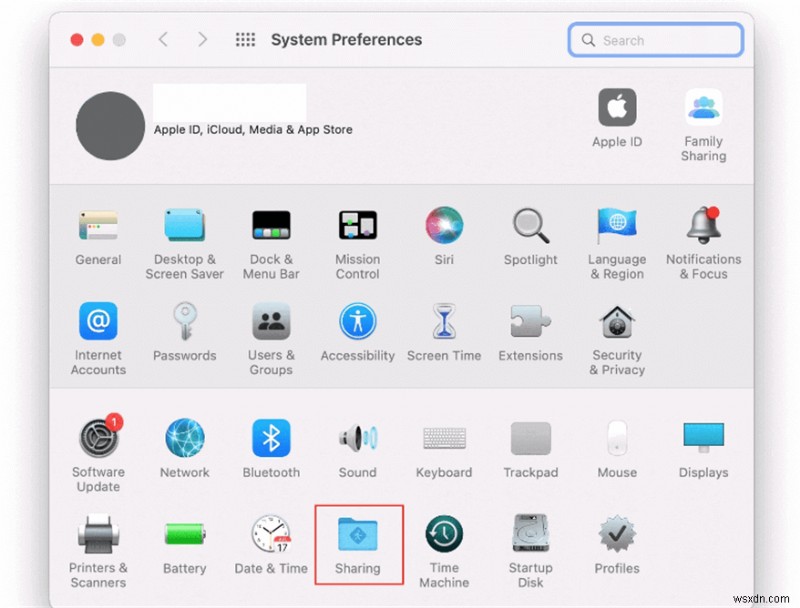Close the System Preferences window
The image size is (800, 608).
pyautogui.click(x=77, y=40)
